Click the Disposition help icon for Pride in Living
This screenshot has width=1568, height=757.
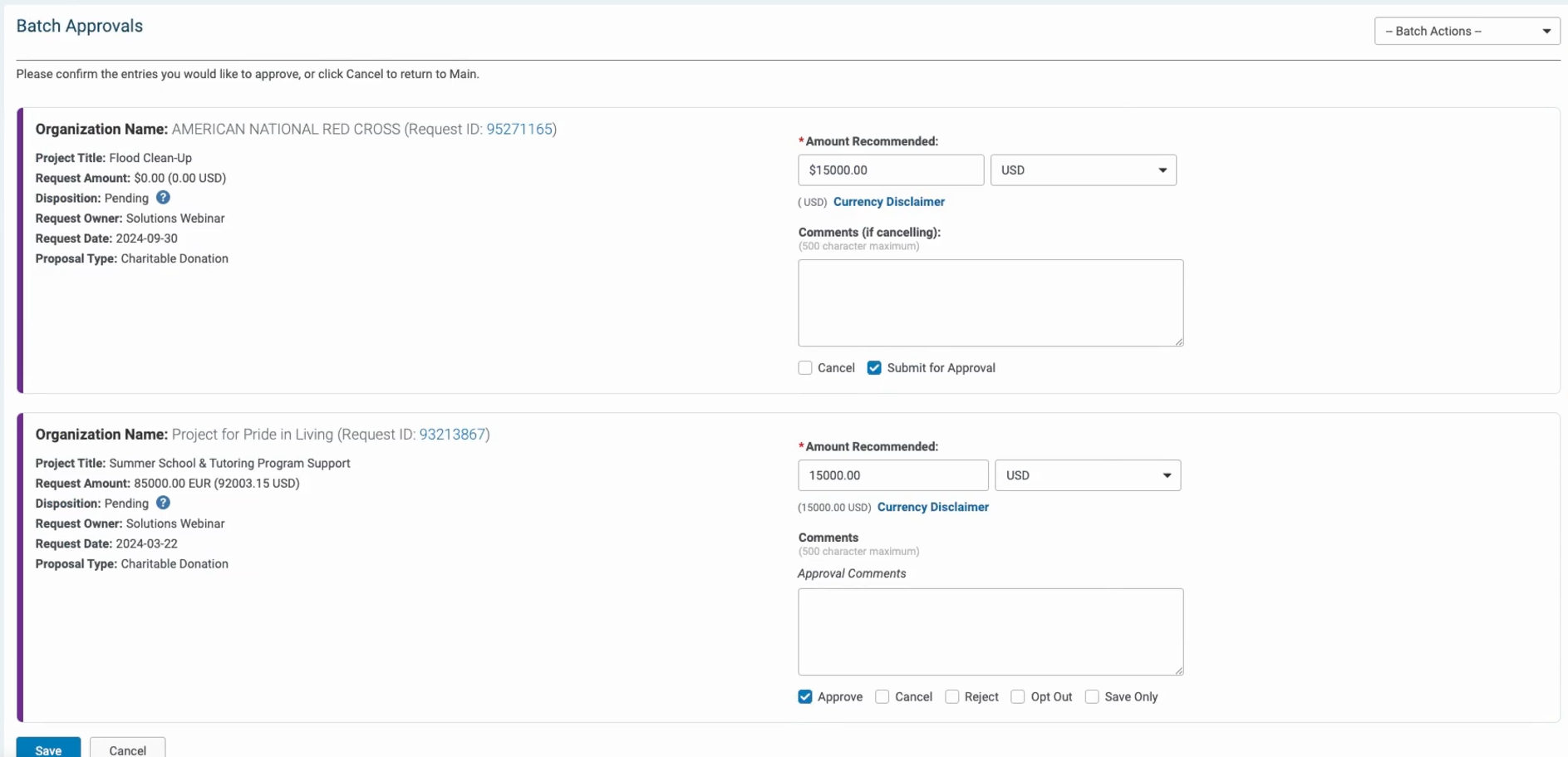click(163, 503)
